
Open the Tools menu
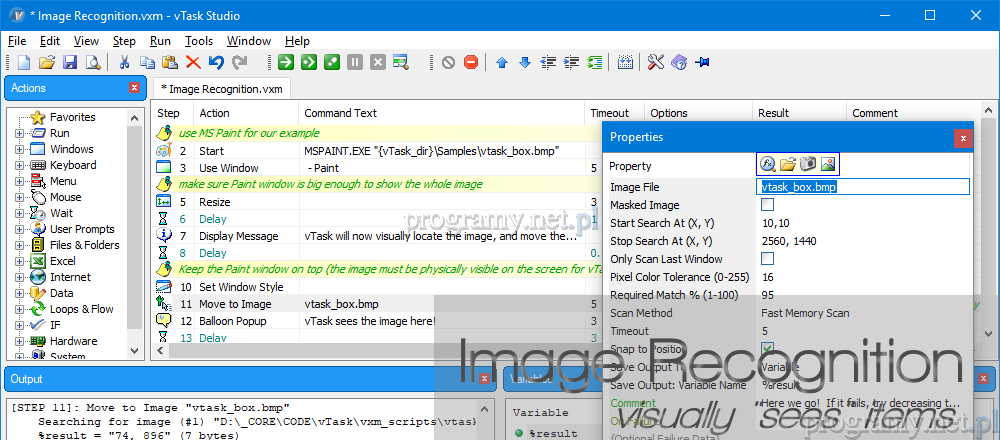pyautogui.click(x=199, y=41)
